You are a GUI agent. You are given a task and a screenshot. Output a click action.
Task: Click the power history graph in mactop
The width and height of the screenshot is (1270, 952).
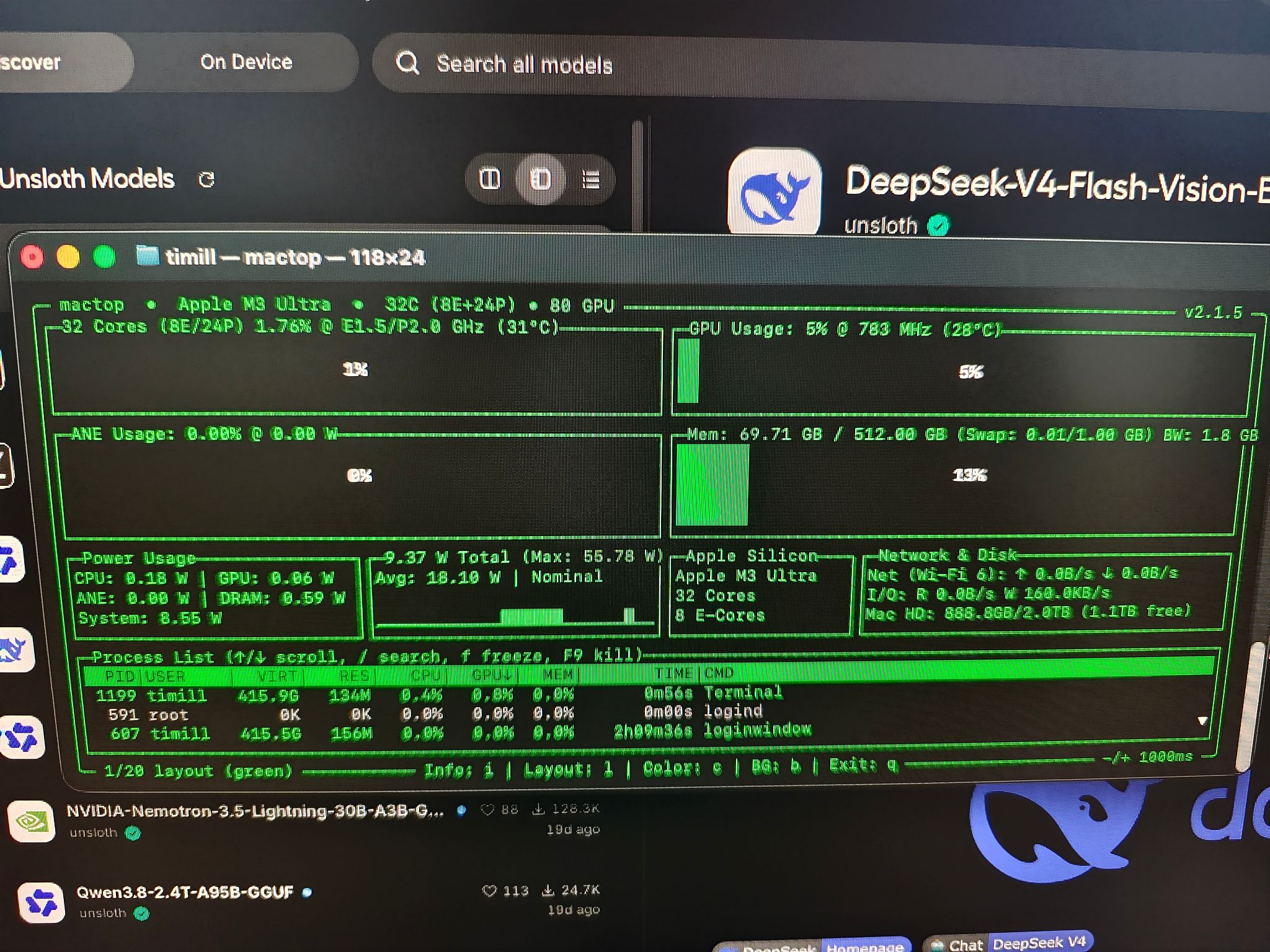[x=515, y=615]
